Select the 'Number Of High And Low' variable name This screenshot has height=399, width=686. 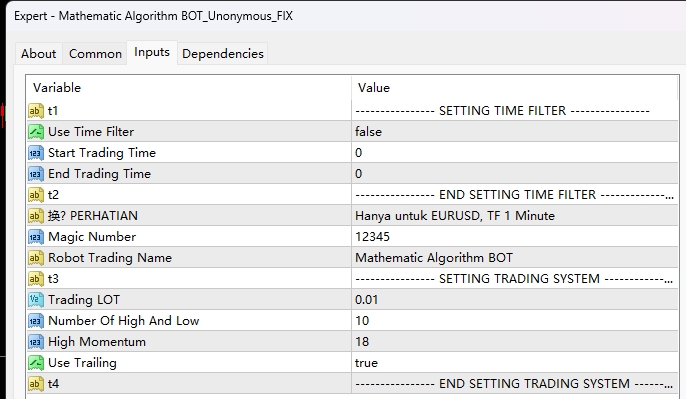tap(124, 321)
